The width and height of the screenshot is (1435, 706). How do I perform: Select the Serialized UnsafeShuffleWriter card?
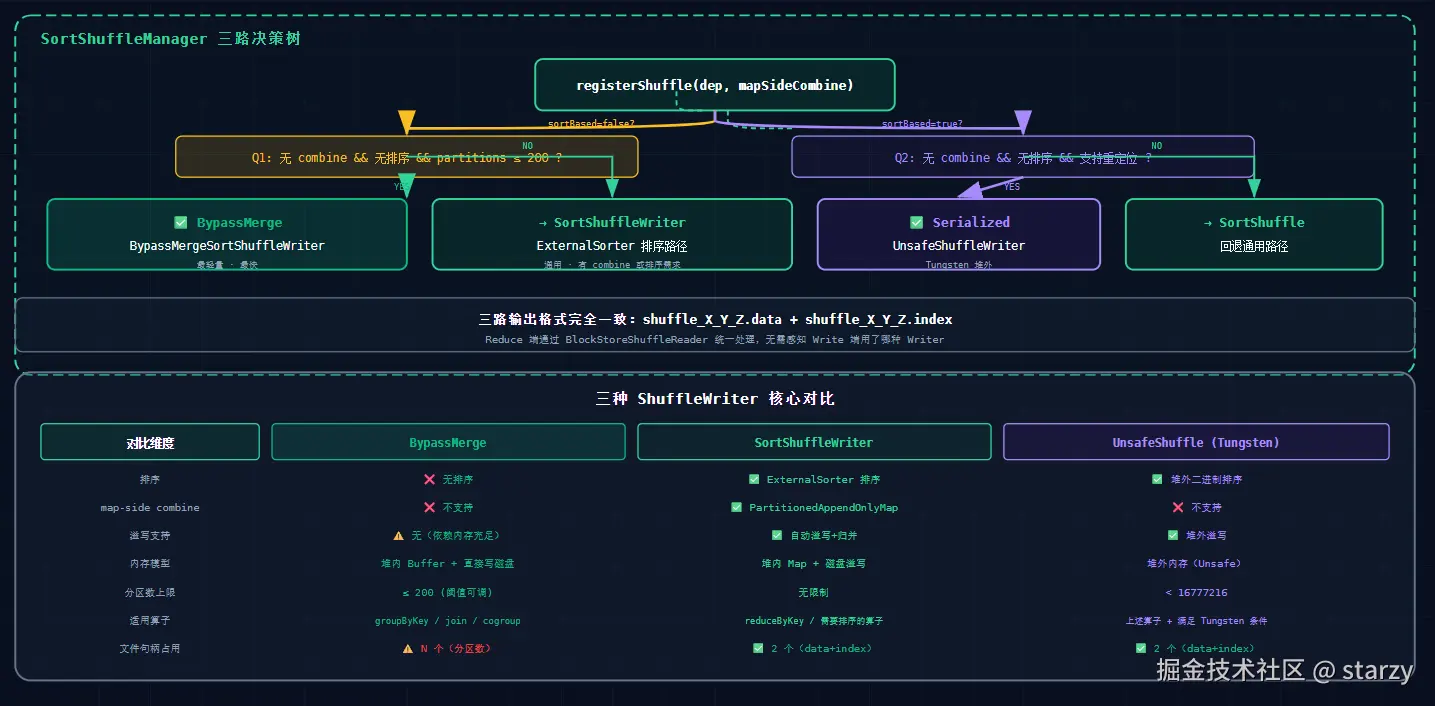click(959, 234)
